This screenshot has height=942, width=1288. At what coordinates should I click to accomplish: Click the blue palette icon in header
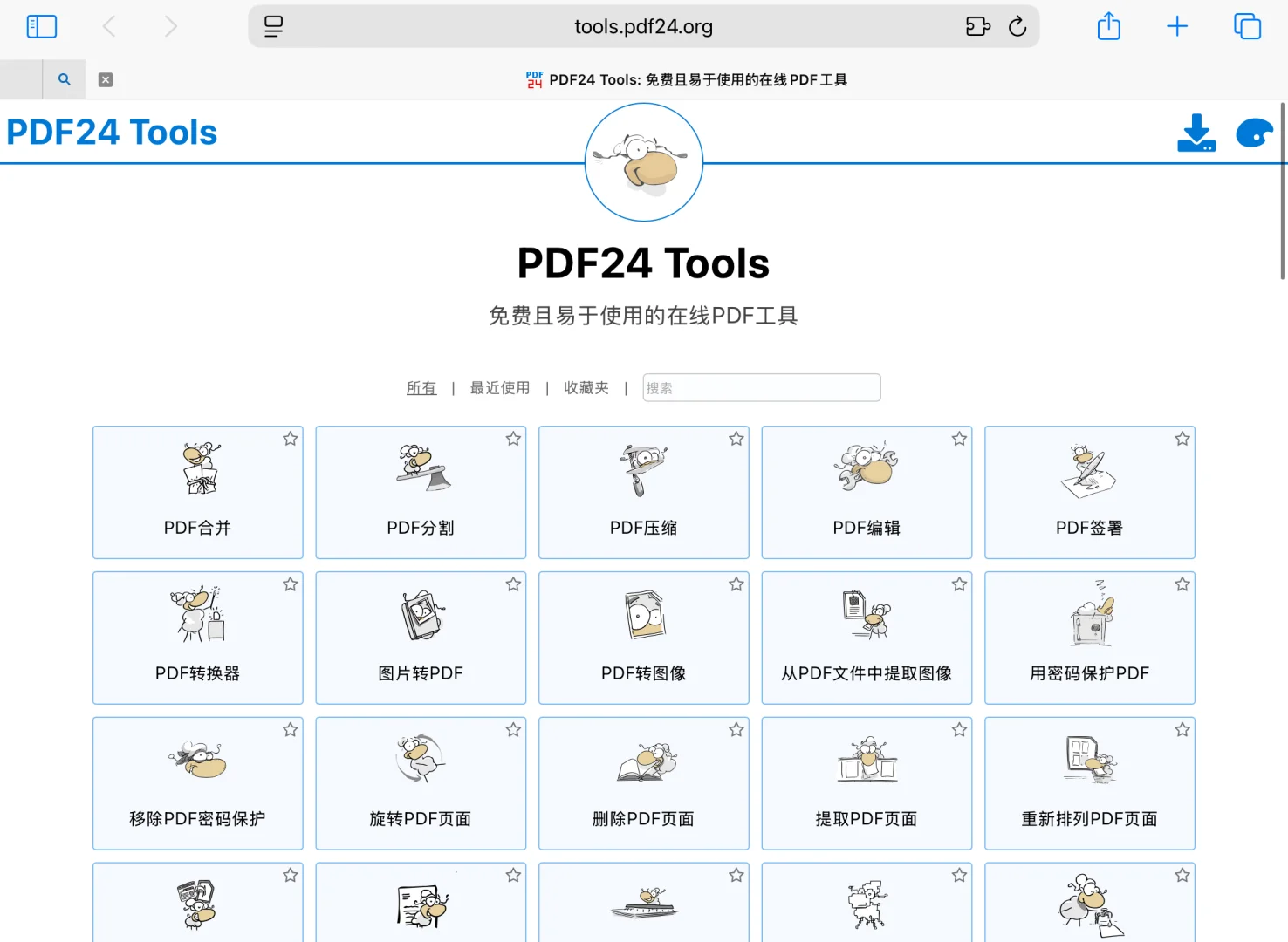pyautogui.click(x=1255, y=133)
